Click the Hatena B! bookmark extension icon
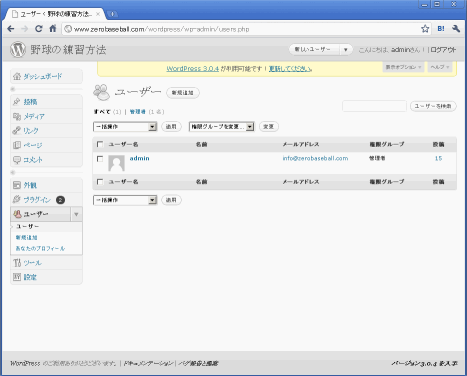 (441, 29)
